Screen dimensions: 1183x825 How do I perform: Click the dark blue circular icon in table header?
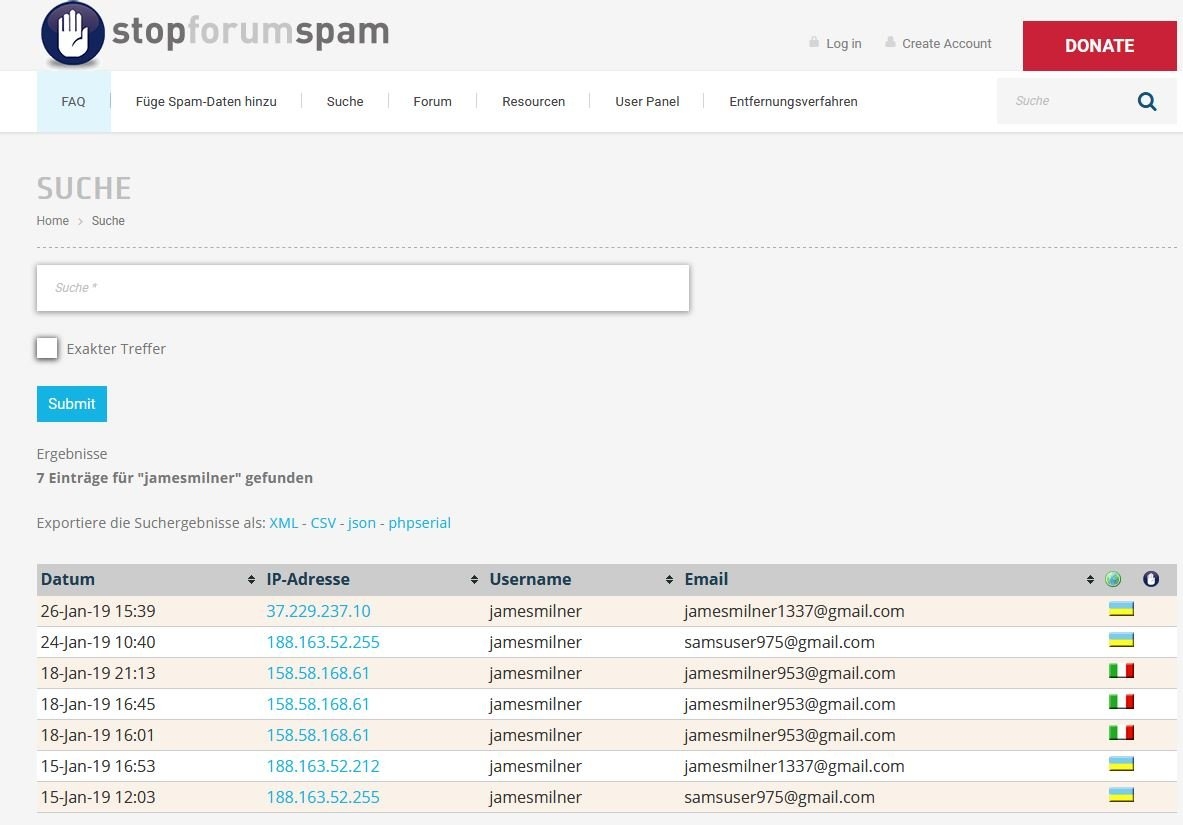(x=1151, y=579)
